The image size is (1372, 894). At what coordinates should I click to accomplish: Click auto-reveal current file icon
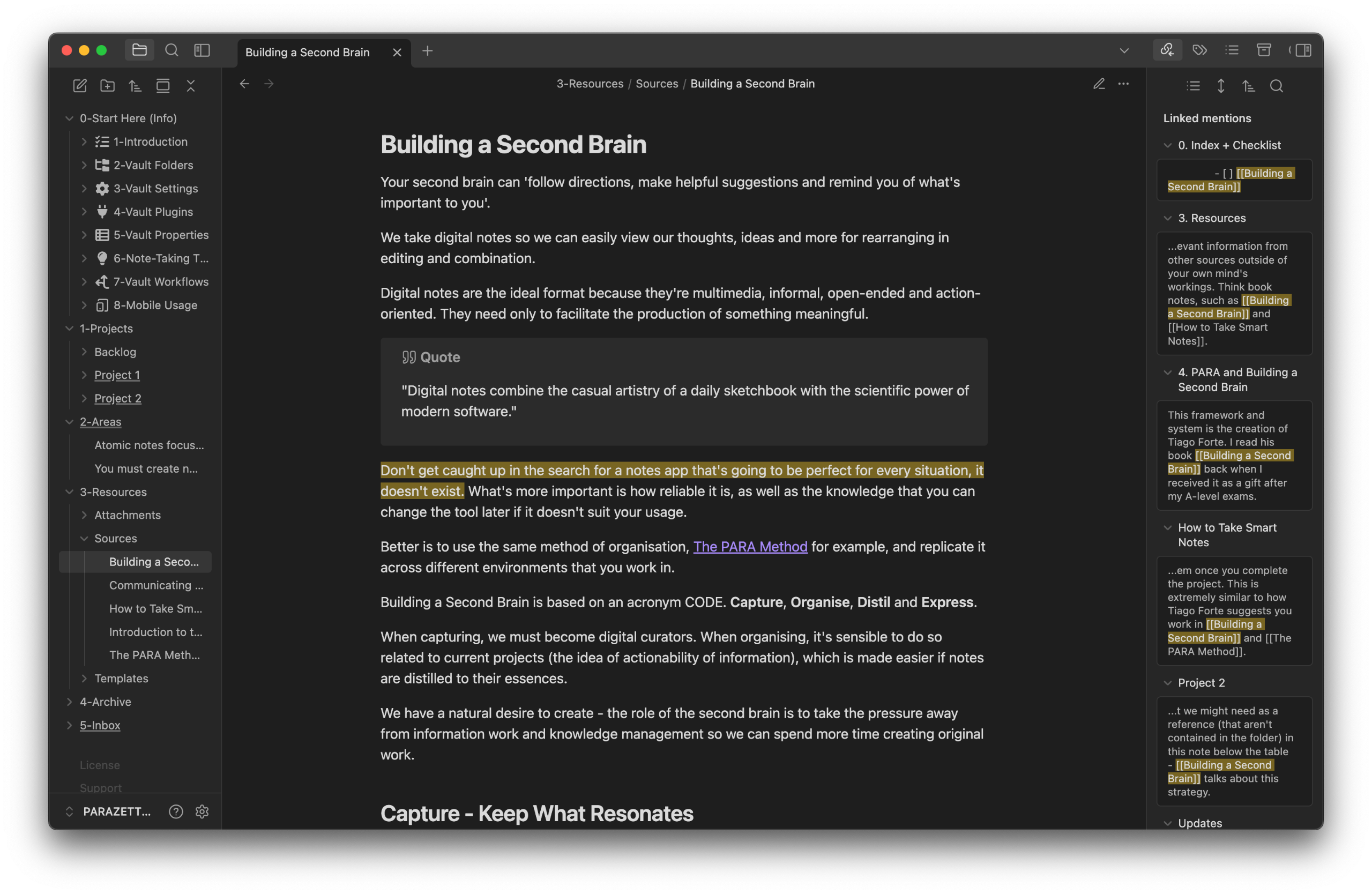[163, 86]
